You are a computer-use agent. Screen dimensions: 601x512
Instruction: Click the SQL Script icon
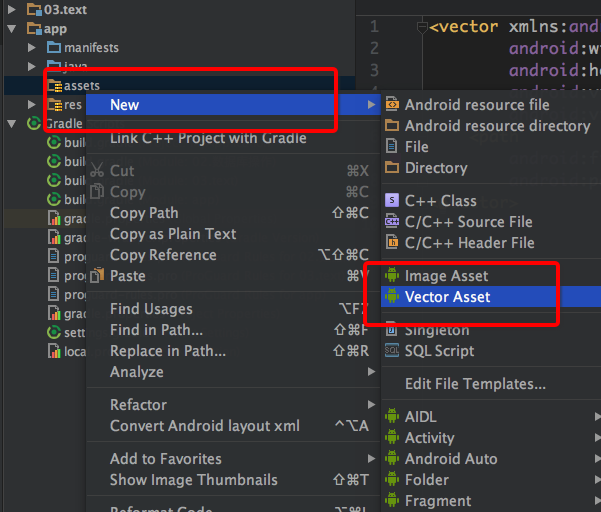[x=392, y=350]
